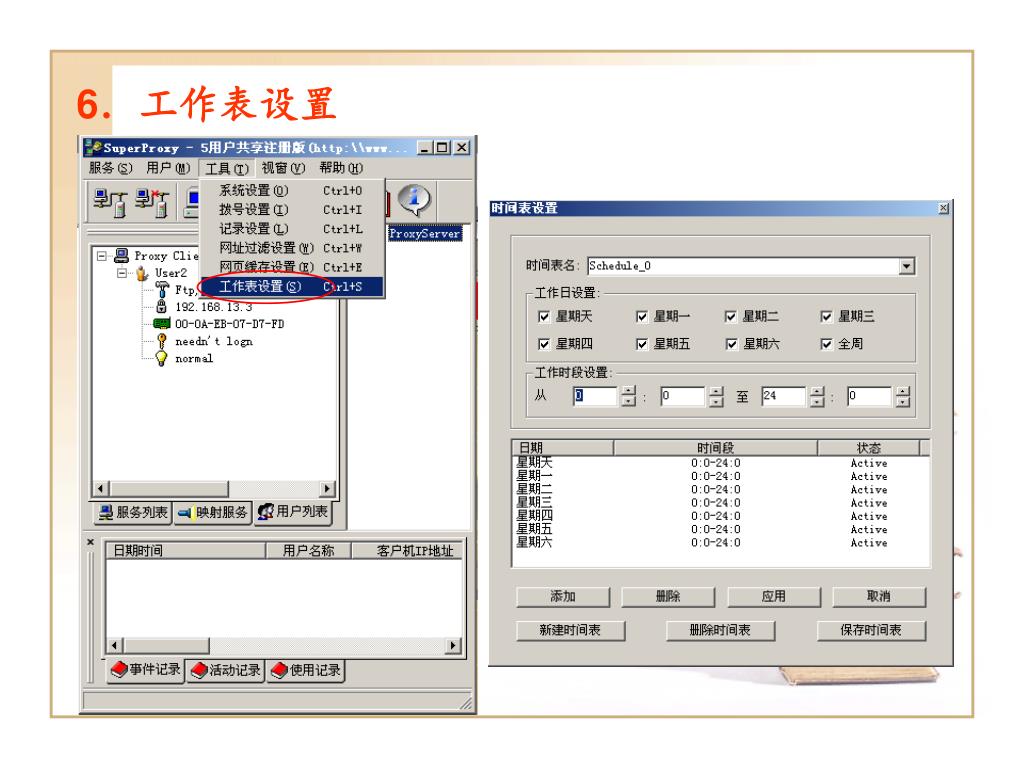The height and width of the screenshot is (768, 1024).
Task: Choose 系统设置(O) from Tools menu
Action: tap(292, 190)
